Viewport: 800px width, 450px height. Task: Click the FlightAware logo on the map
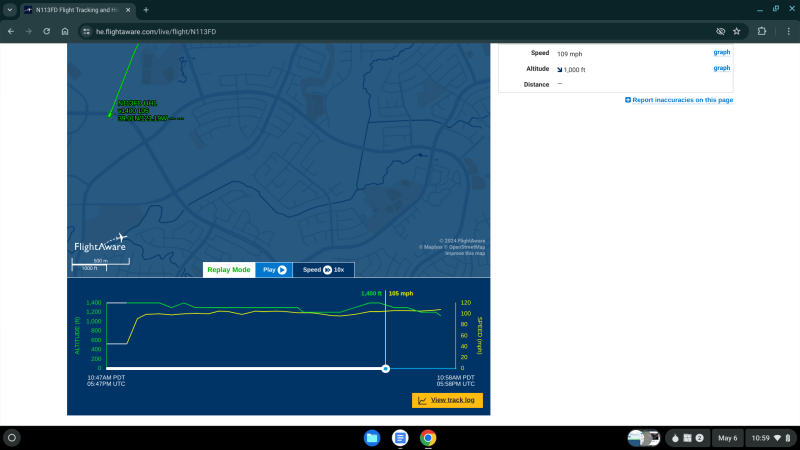pos(101,243)
